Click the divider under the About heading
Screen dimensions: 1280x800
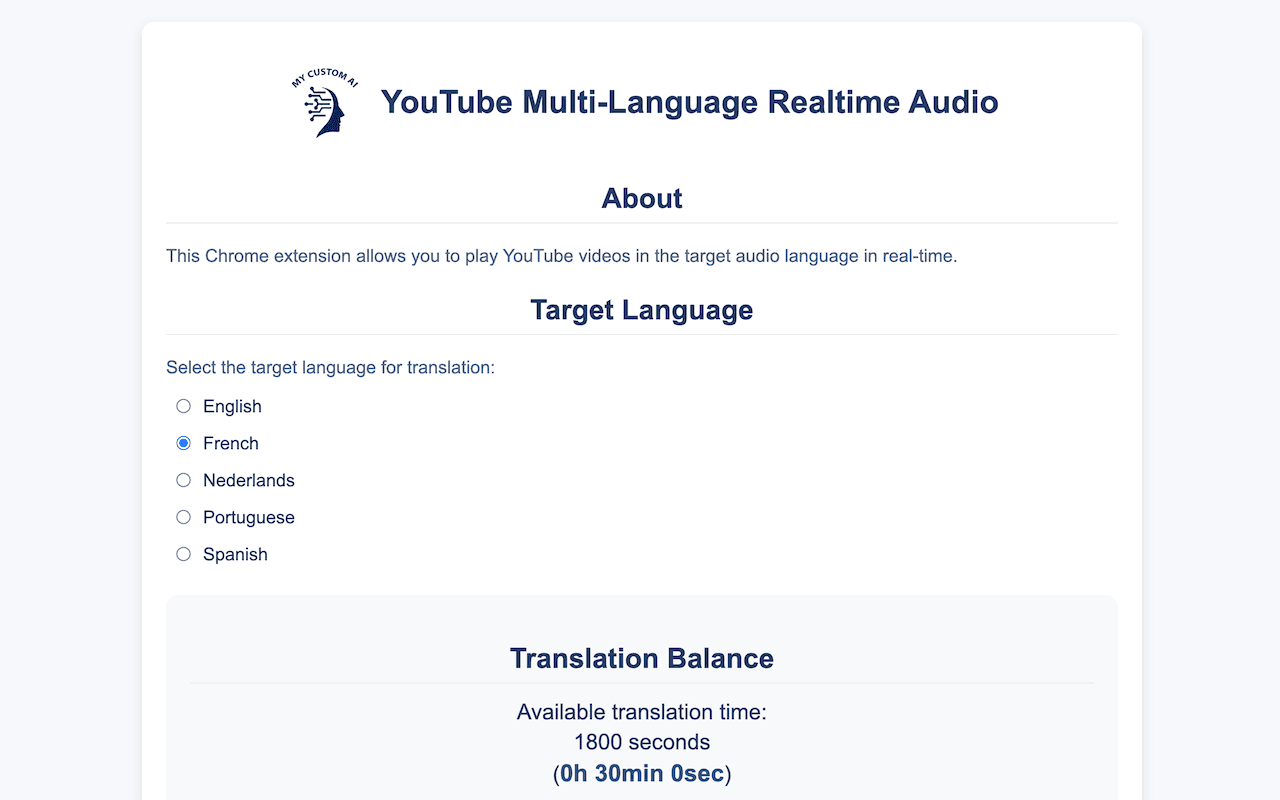tap(641, 222)
